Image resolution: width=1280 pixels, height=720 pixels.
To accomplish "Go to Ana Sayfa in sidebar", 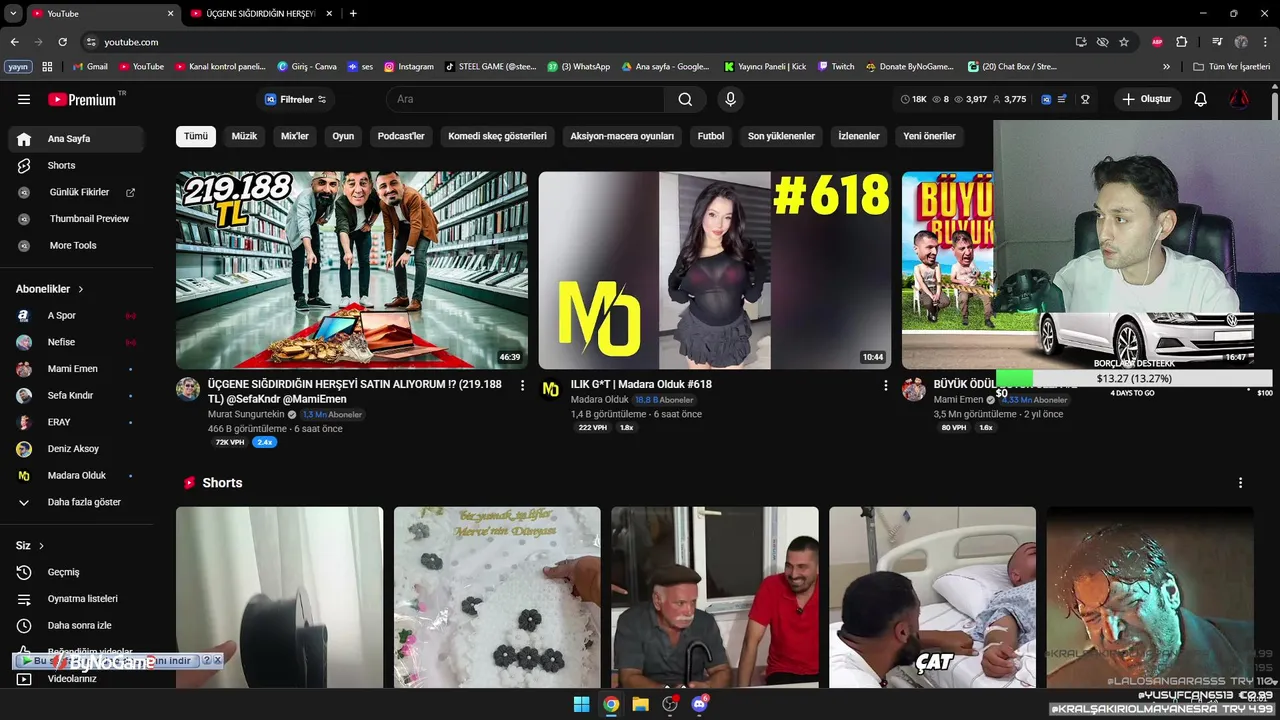I will [x=76, y=139].
